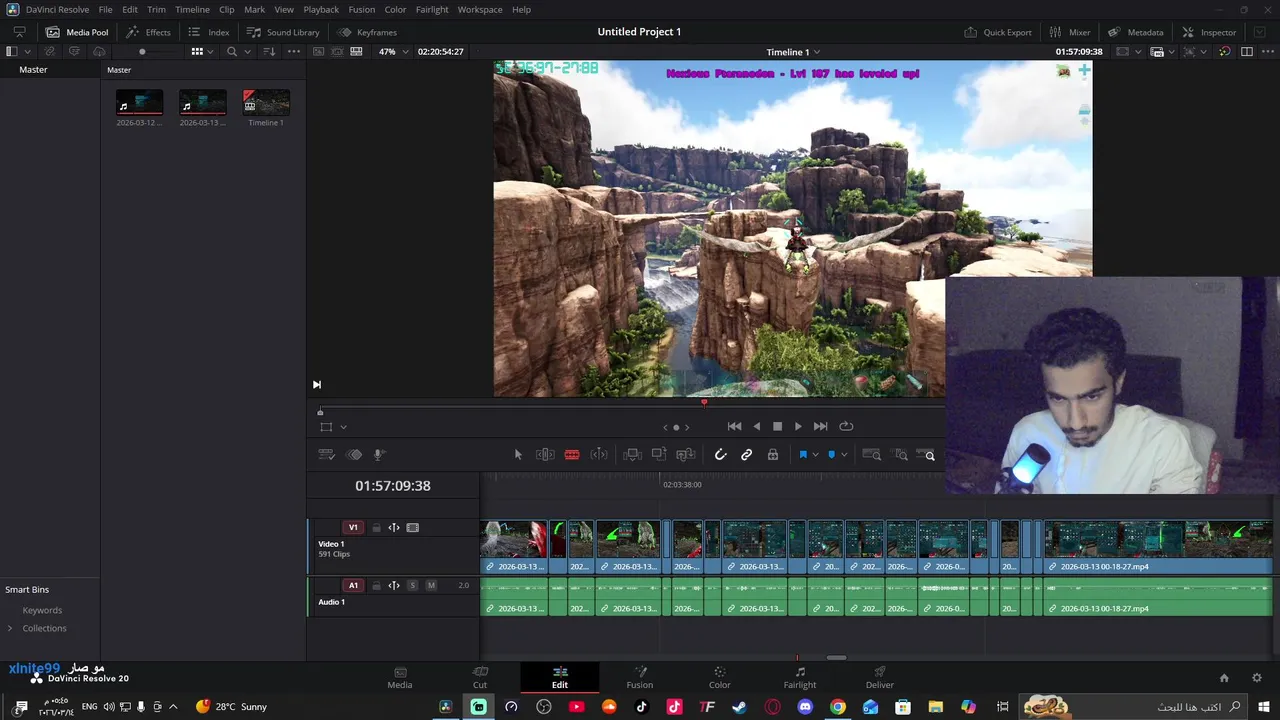
Task: Open the Playback menu
Action: (x=321, y=9)
